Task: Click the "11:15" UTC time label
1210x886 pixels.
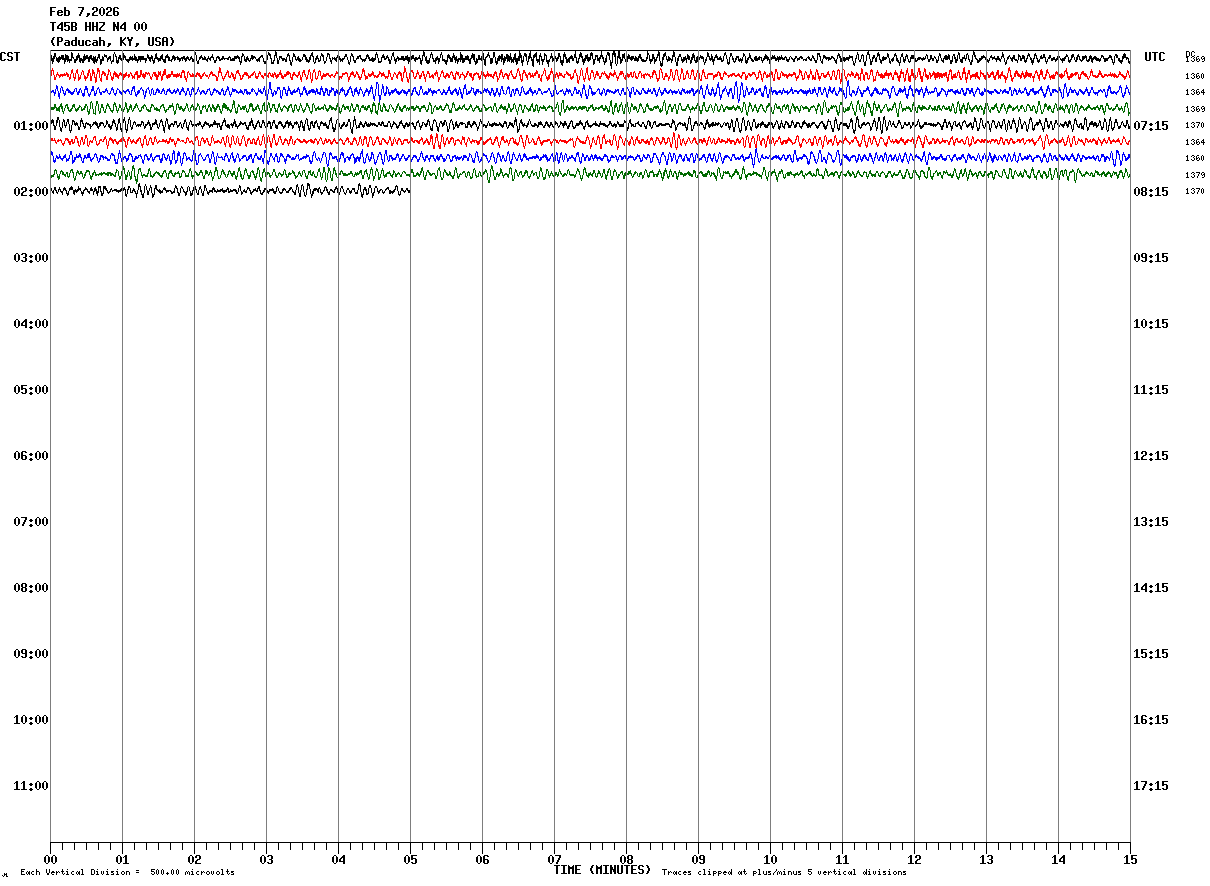Action: pyautogui.click(x=1150, y=390)
